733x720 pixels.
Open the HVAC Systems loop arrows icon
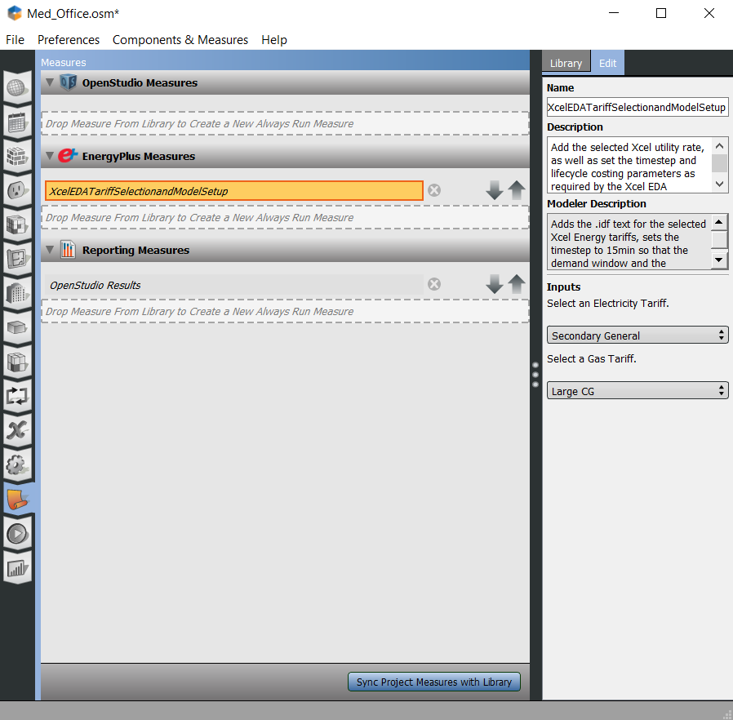pyautogui.click(x=17, y=395)
